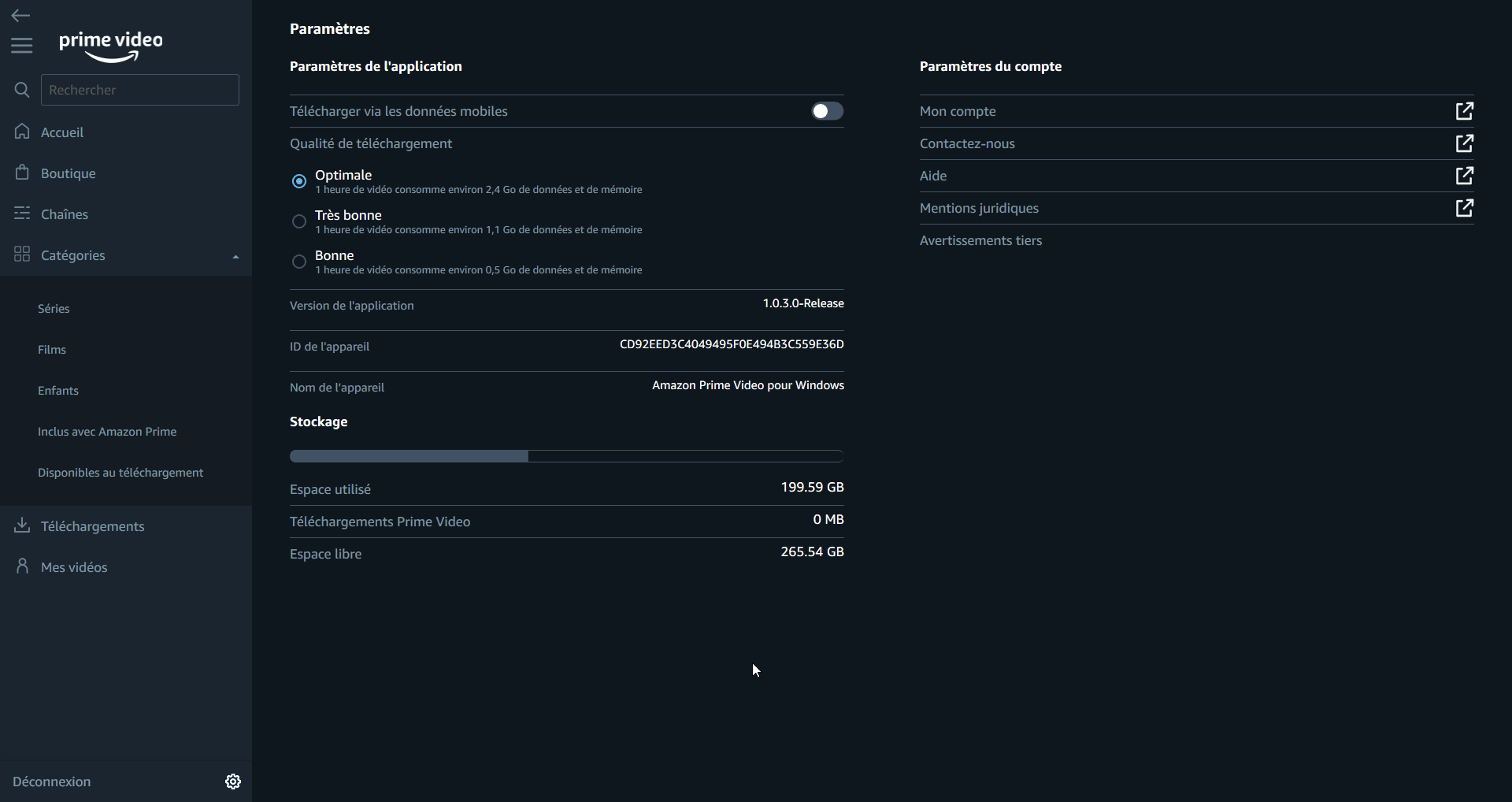Click the Amazon Prime Video pour Windows text

tap(748, 385)
